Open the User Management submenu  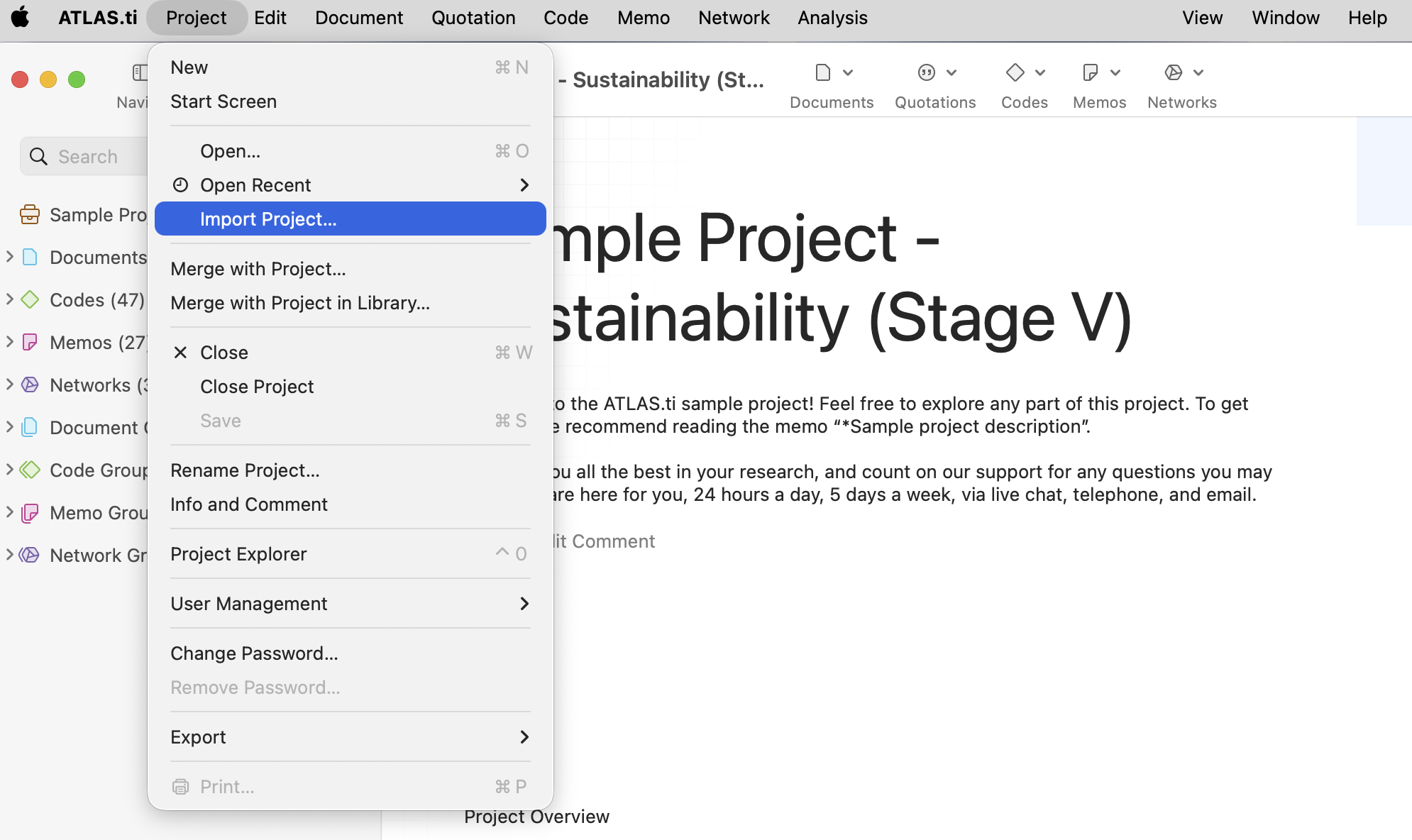pyautogui.click(x=350, y=604)
